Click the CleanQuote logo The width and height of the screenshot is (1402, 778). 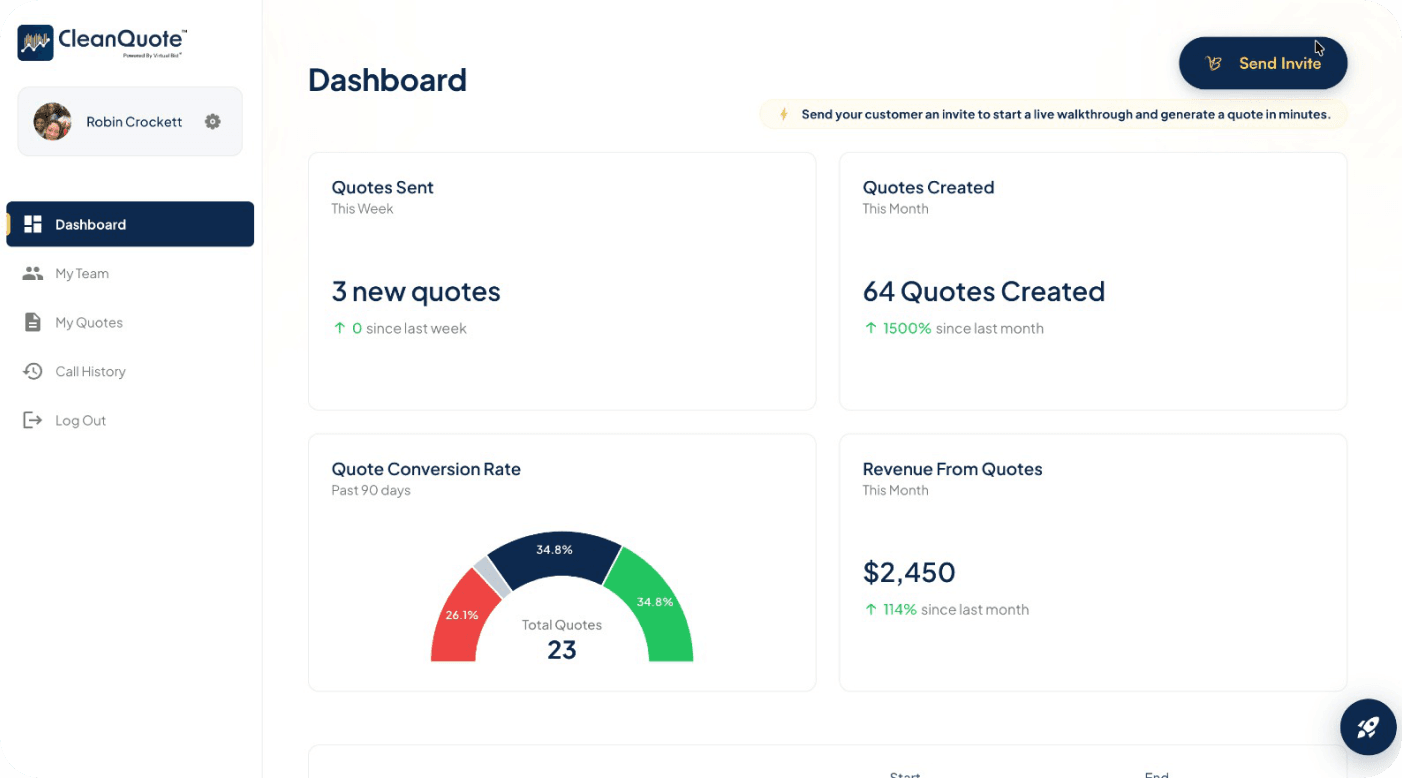[x=102, y=42]
